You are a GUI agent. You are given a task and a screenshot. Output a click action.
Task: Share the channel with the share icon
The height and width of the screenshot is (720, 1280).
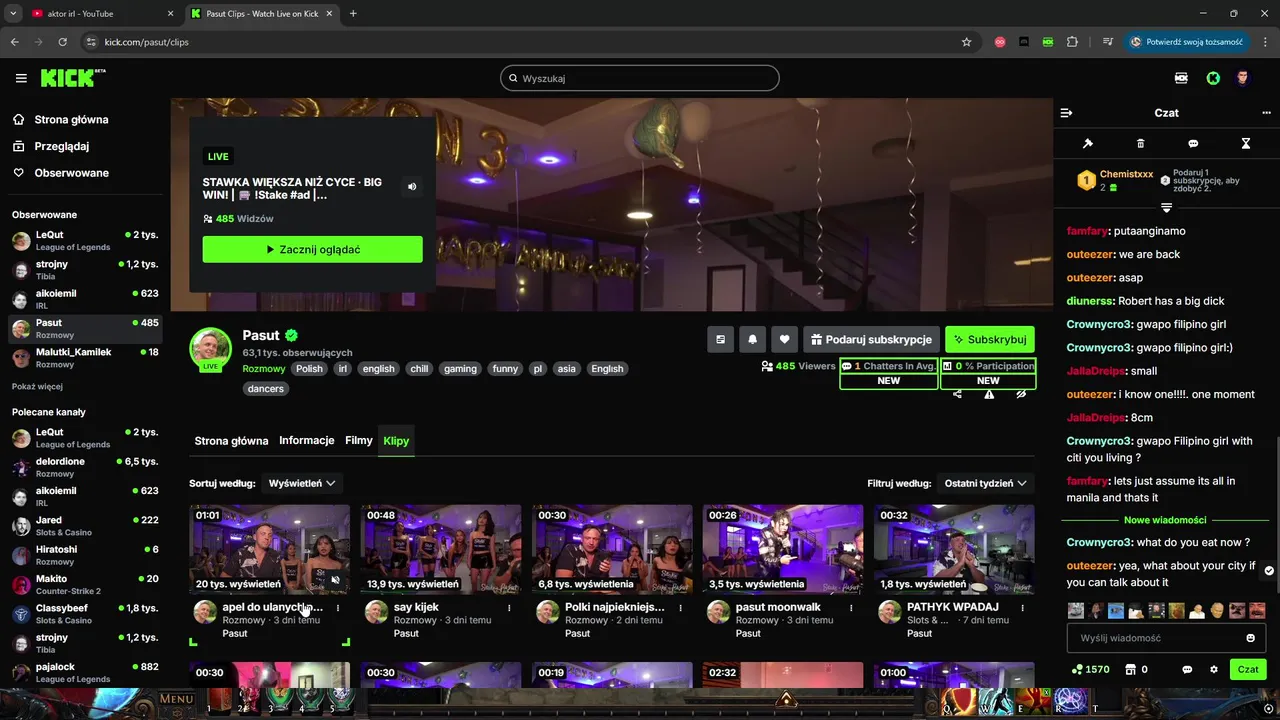(x=958, y=395)
